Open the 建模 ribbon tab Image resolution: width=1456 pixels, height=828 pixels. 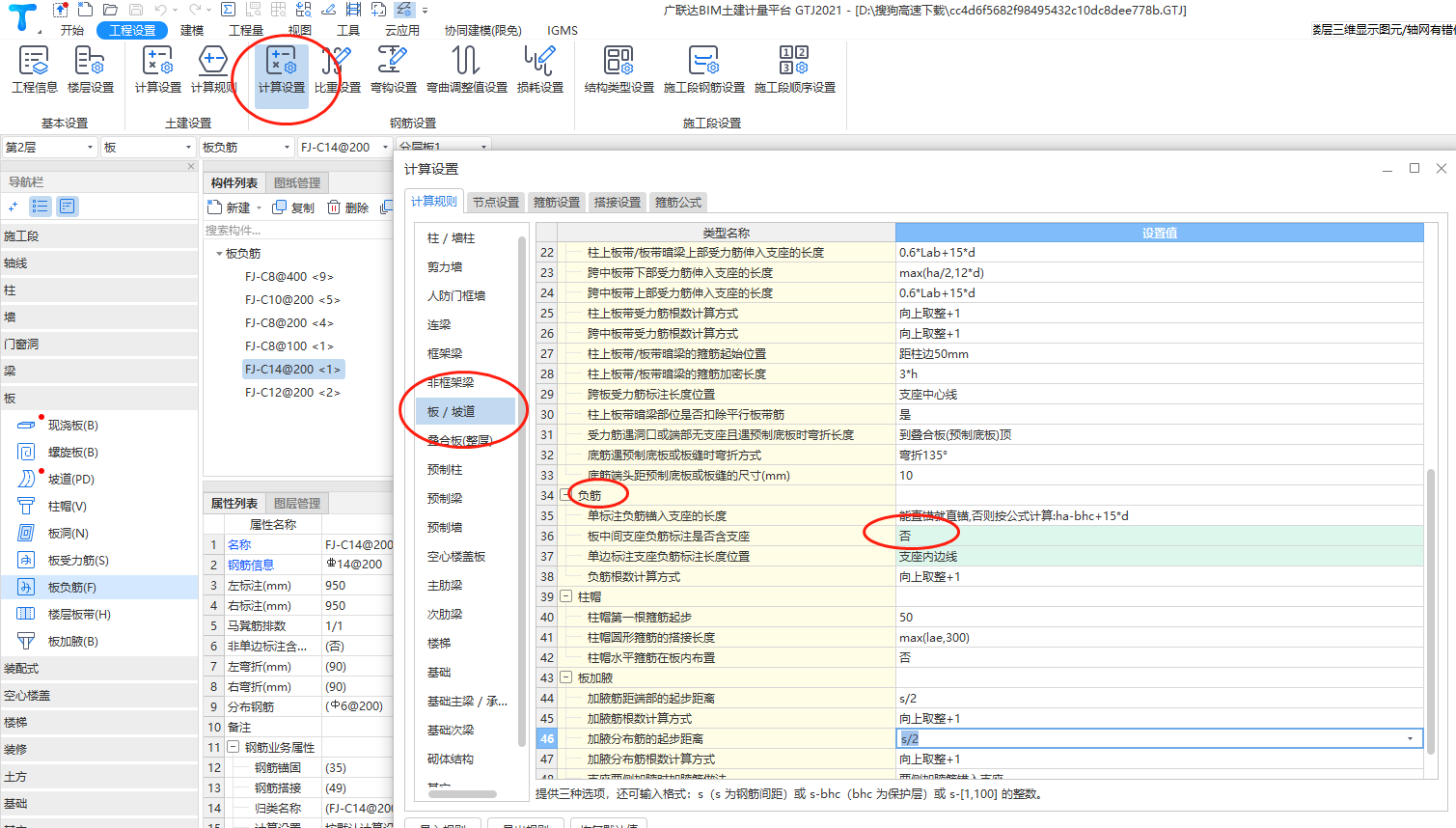pyautogui.click(x=192, y=30)
